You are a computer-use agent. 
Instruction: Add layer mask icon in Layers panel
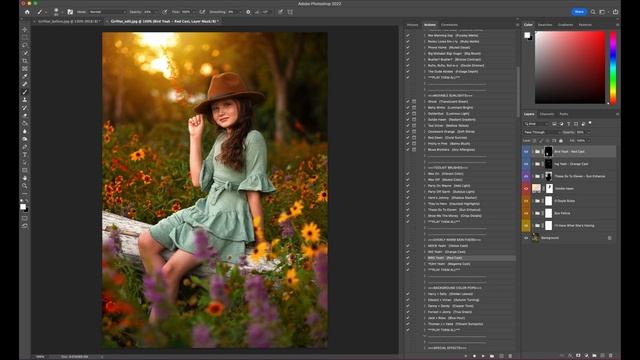point(578,356)
